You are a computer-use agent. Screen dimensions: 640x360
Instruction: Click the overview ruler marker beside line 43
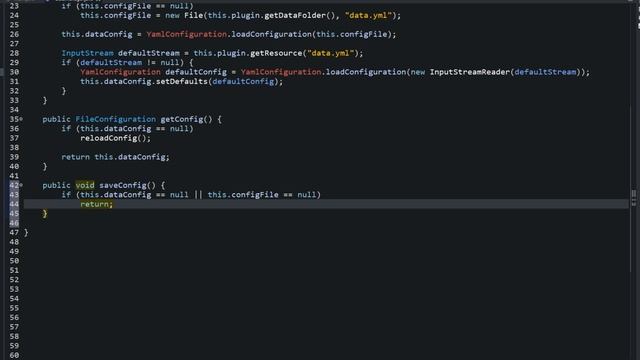click(634, 194)
